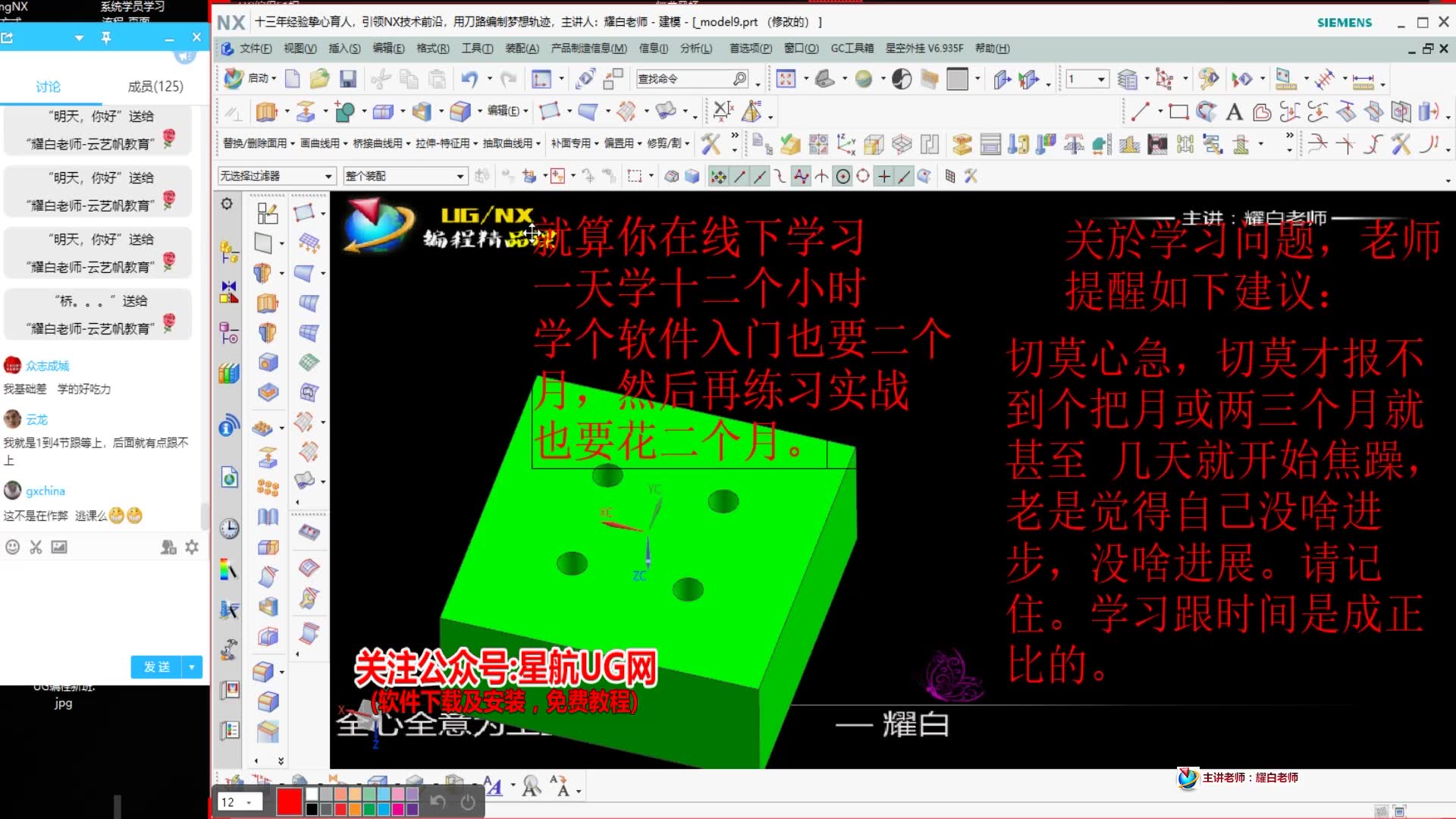1456x819 pixels.
Task: Click the resource bar settings gear
Action: tap(227, 204)
